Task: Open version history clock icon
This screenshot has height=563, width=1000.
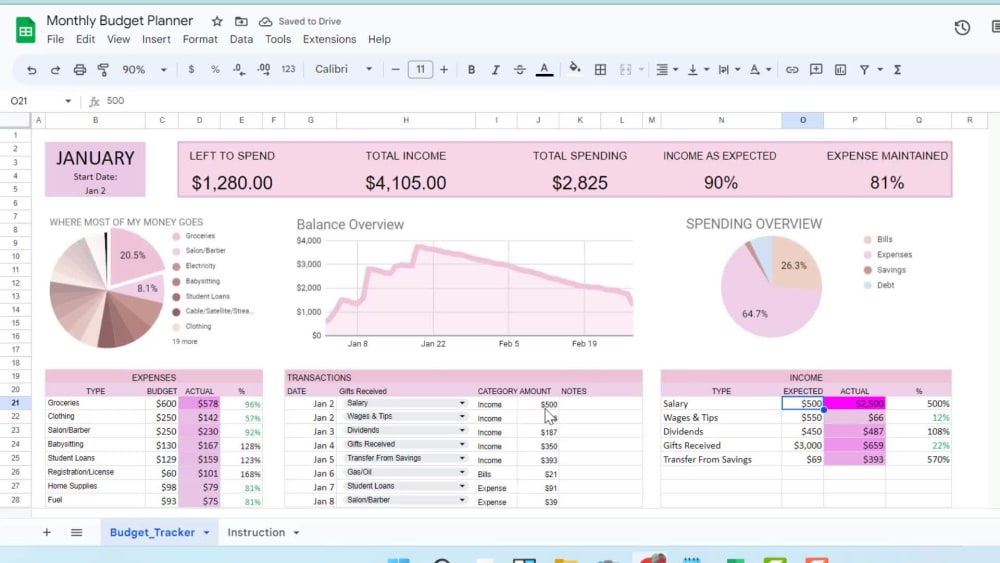Action: [x=962, y=27]
